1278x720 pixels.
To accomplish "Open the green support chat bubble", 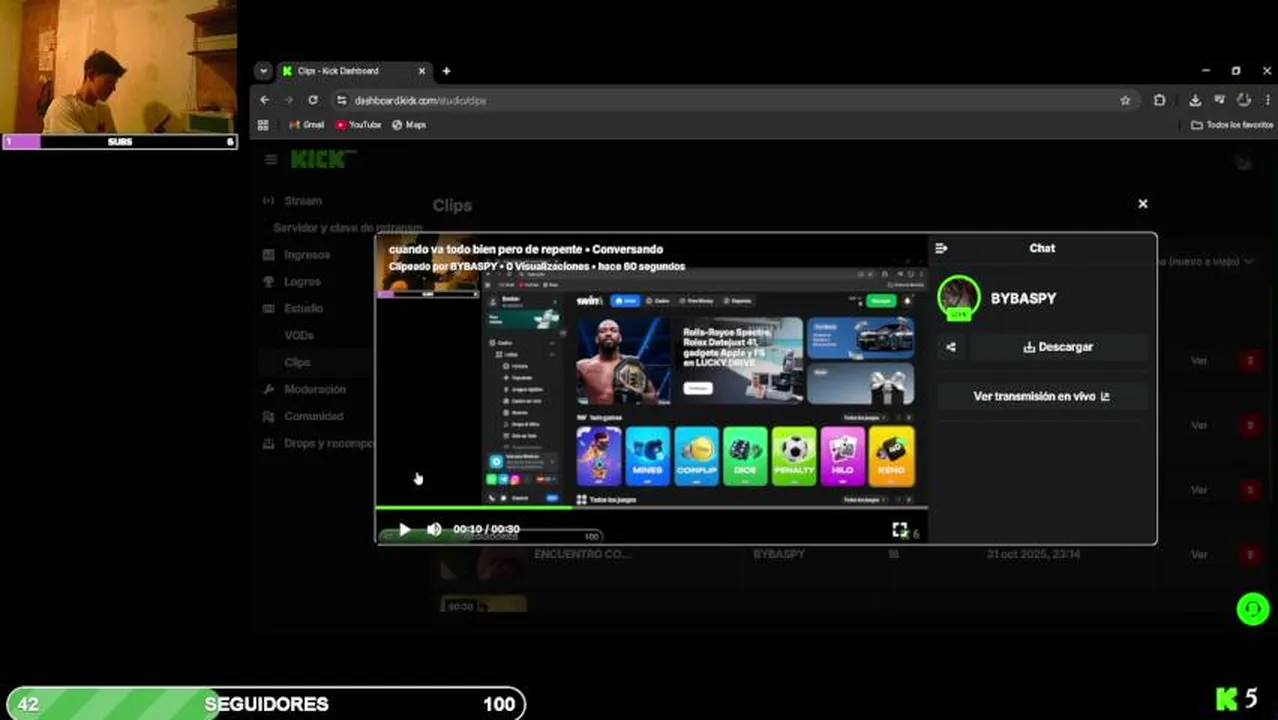I will click(x=1253, y=609).
